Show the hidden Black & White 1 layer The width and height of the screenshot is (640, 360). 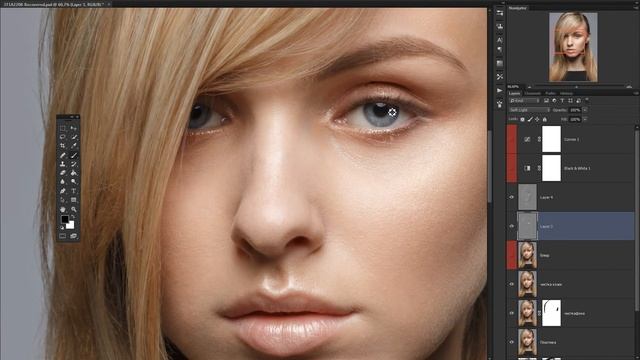pos(512,168)
